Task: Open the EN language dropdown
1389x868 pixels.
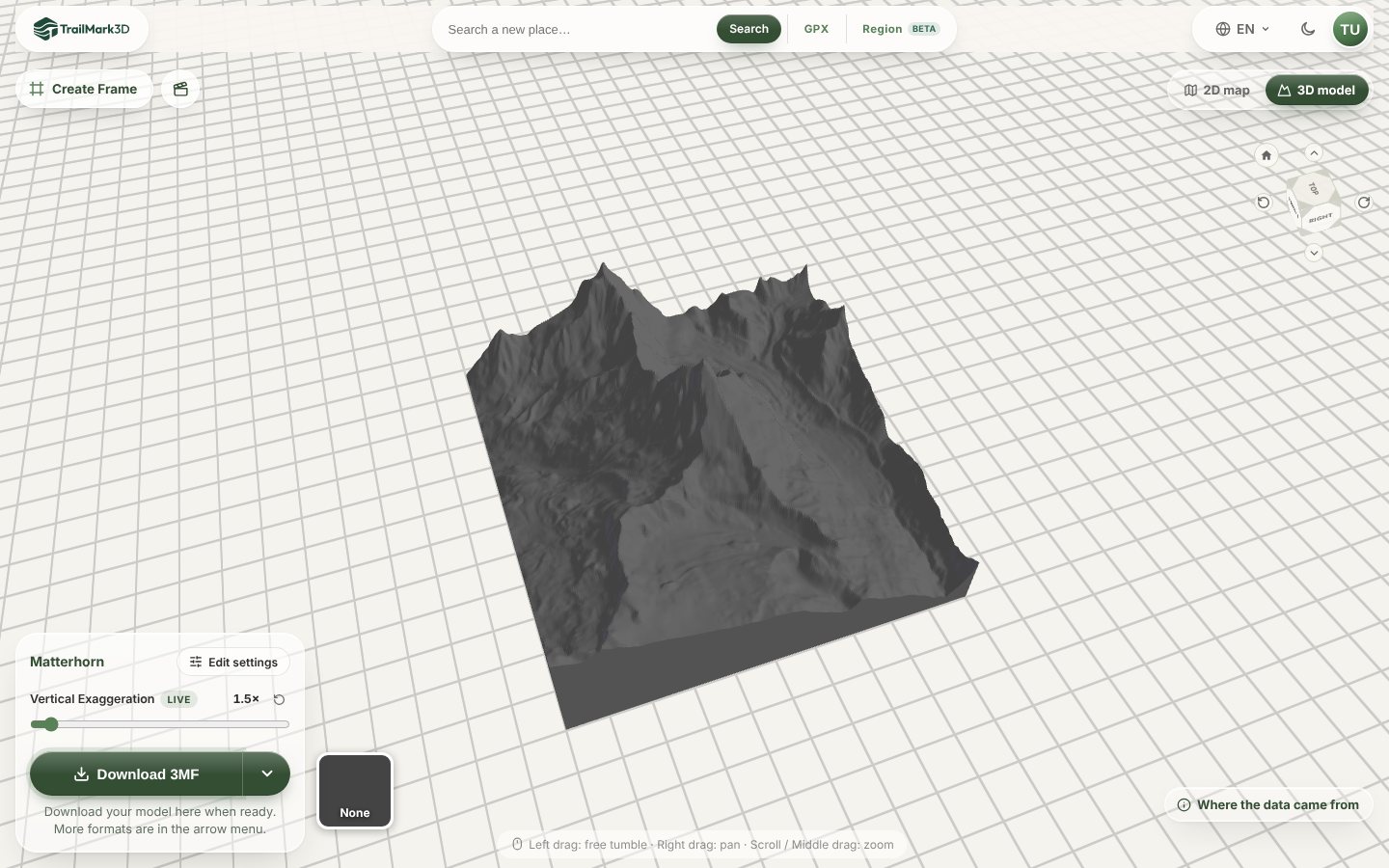Action: tap(1242, 29)
